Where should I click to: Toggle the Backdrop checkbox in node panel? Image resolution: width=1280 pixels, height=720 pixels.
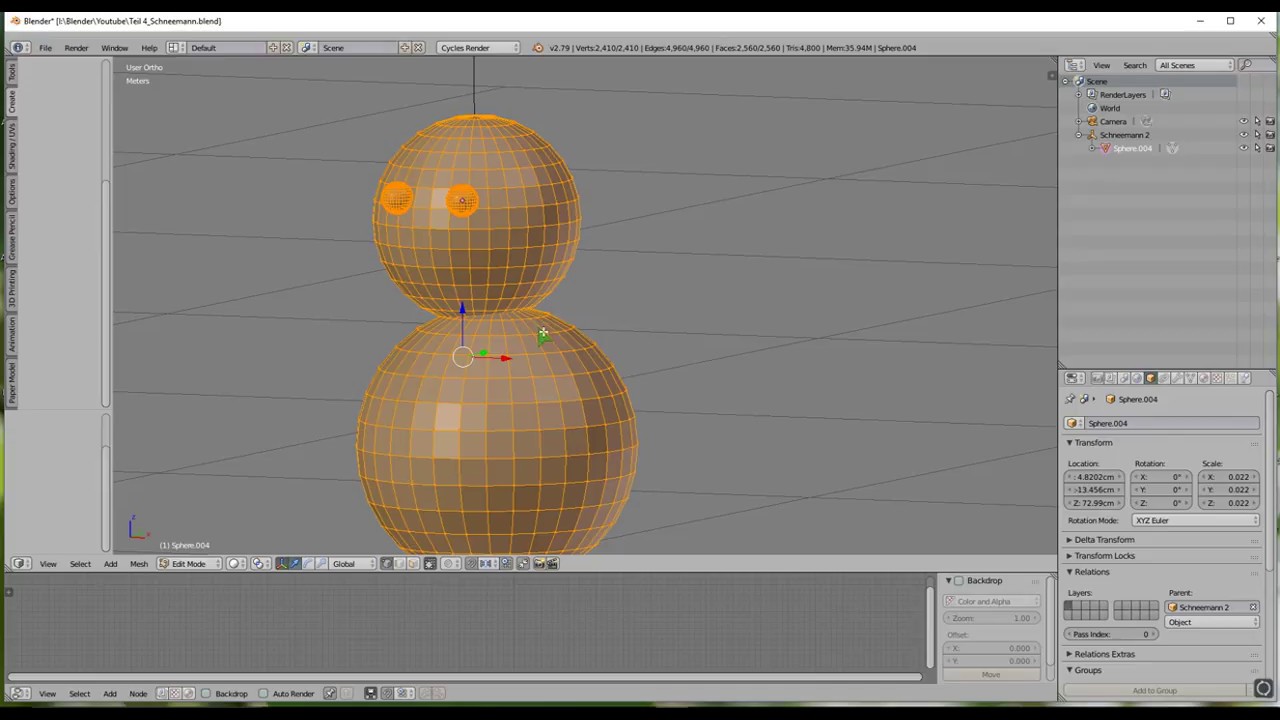pyautogui.click(x=959, y=581)
